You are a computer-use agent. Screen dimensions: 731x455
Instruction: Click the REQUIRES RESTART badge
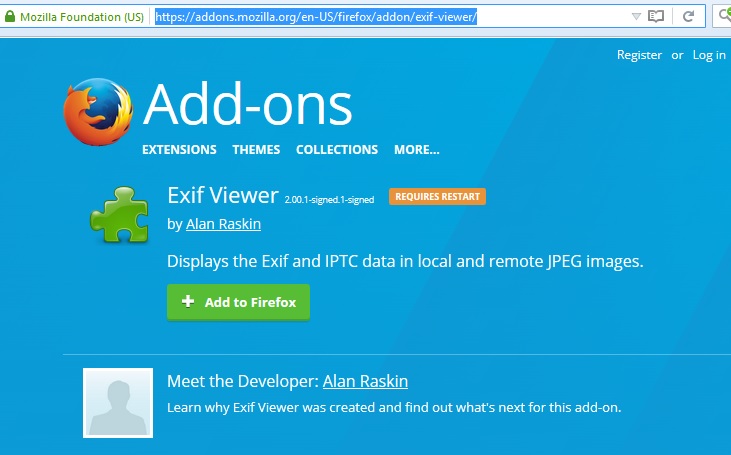click(x=437, y=197)
